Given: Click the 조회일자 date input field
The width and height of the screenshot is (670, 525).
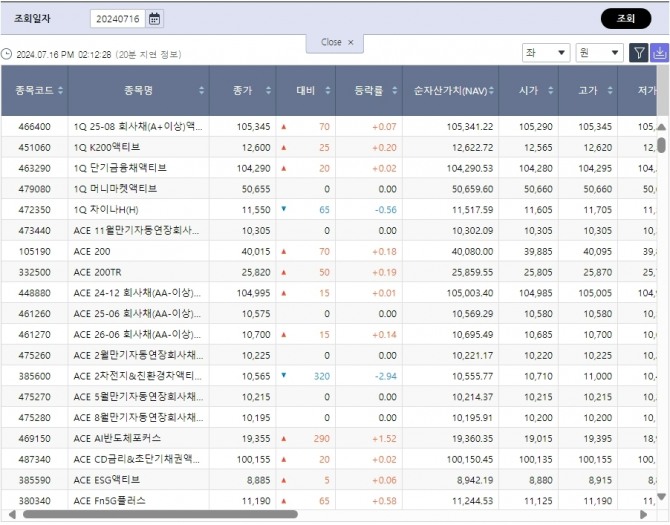Looking at the screenshot, I should point(117,19).
